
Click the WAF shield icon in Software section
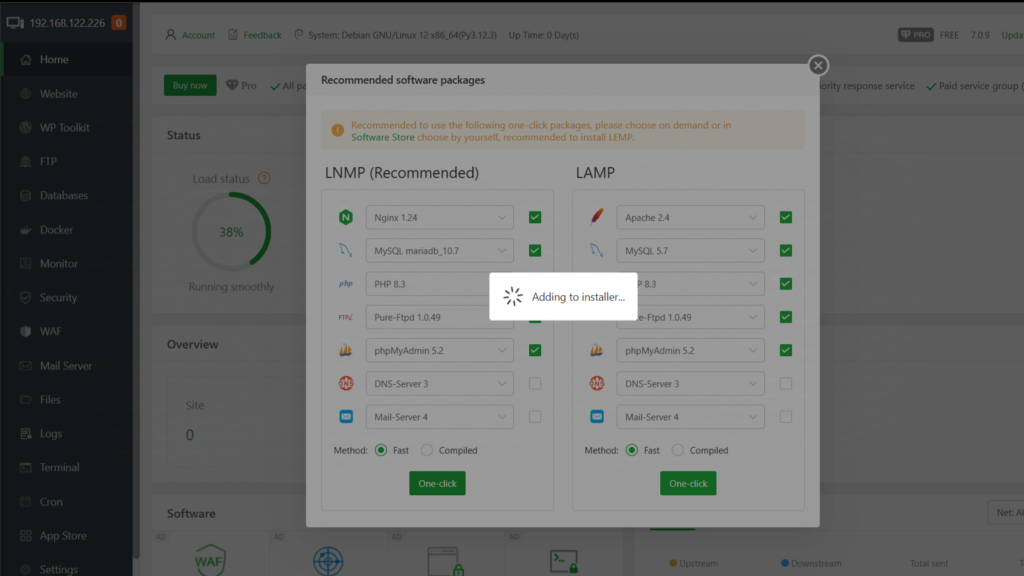(210, 558)
